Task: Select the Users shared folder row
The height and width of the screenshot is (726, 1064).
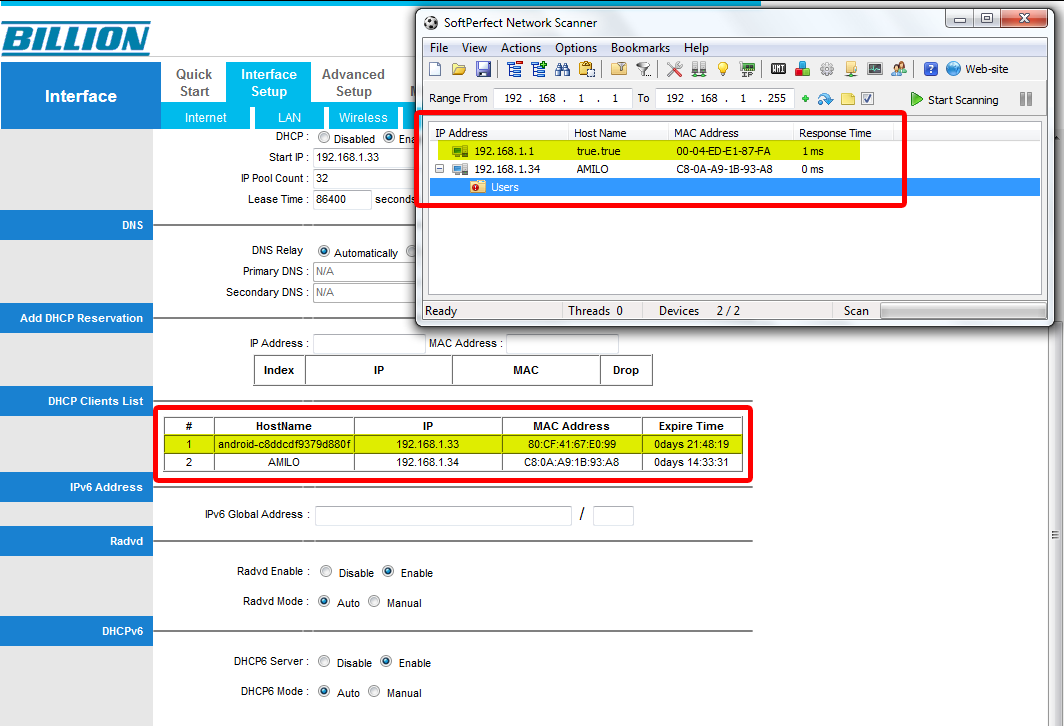Action: click(x=734, y=187)
